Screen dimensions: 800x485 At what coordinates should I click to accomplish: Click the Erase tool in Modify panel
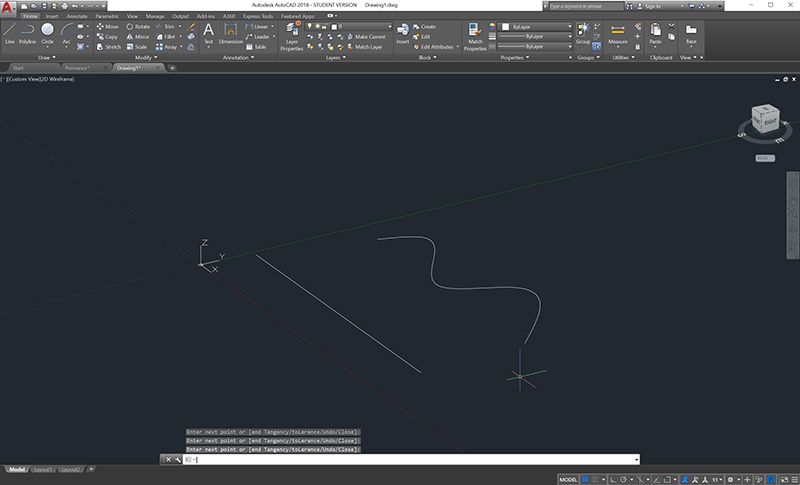pyautogui.click(x=191, y=27)
